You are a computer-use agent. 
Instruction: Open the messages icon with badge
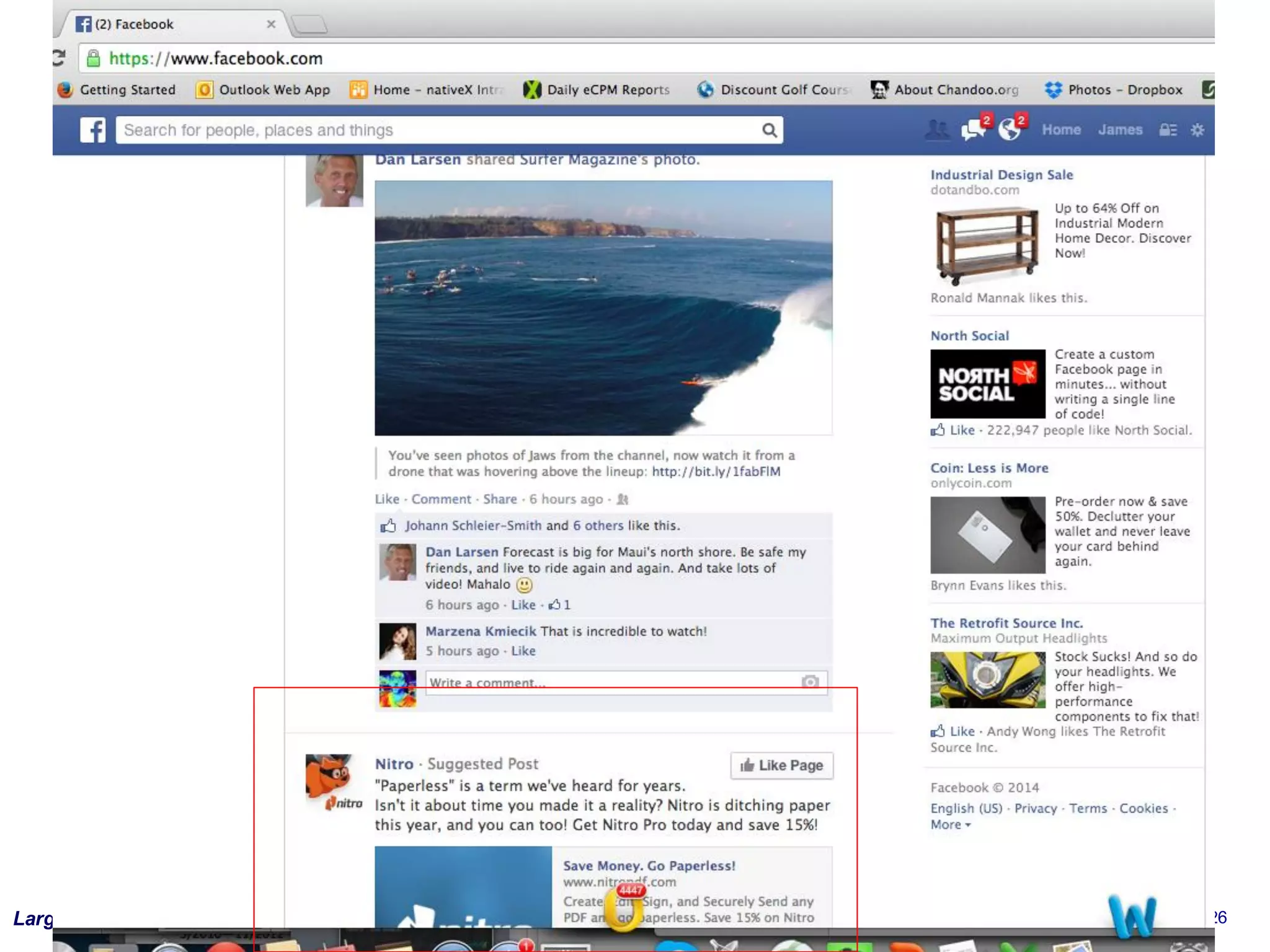click(x=974, y=130)
